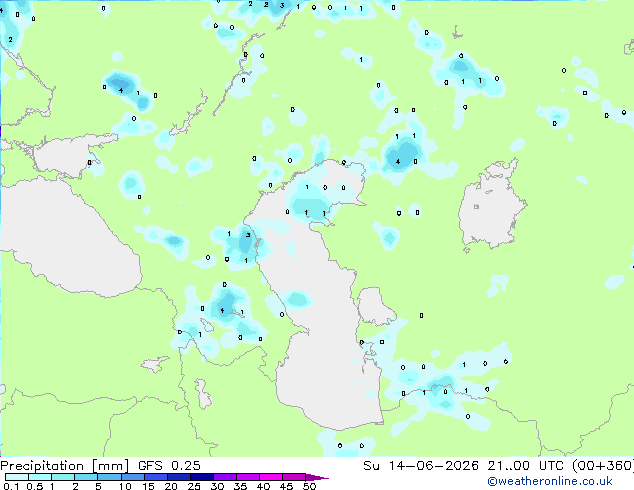Screen dimensions: 634x490
Task: Click the legend value '35' label
Action: pos(240,486)
